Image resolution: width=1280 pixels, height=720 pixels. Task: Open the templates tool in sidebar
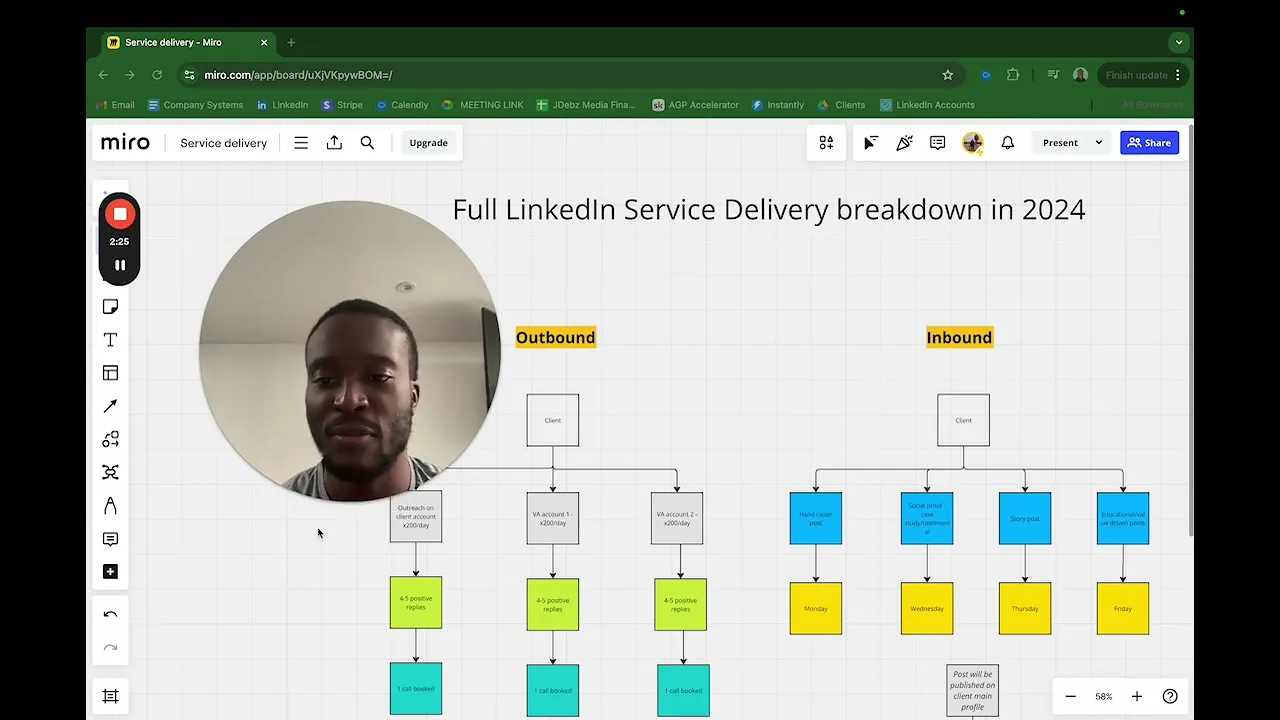pos(110,373)
